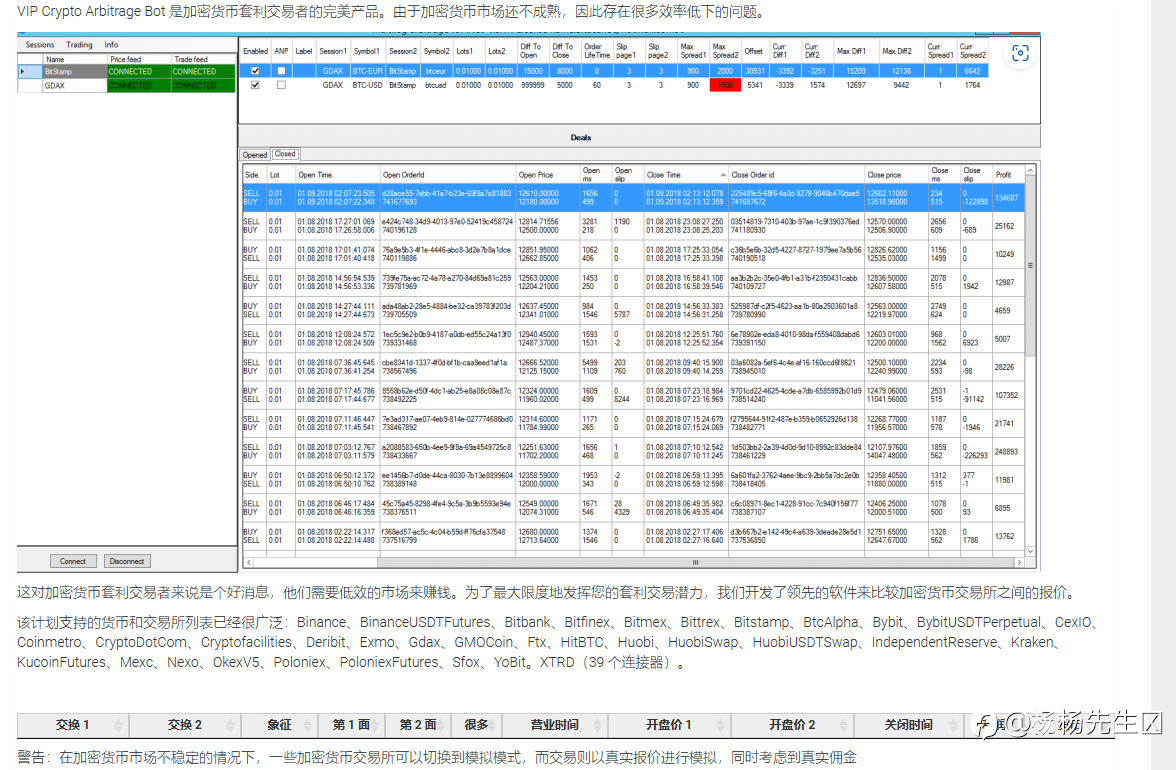Toggle Enabled checkbox for the BTC-USD row
The width and height of the screenshot is (1176, 770).
(x=255, y=85)
